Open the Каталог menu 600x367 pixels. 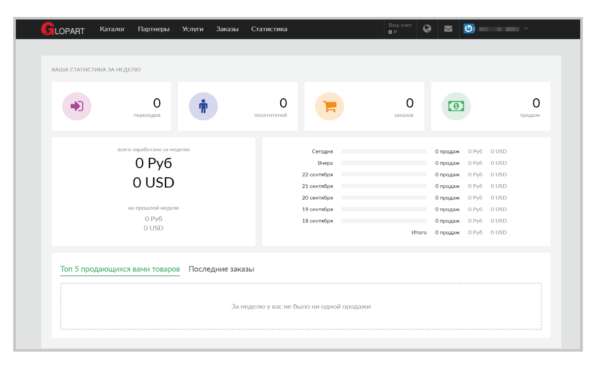pyautogui.click(x=112, y=29)
